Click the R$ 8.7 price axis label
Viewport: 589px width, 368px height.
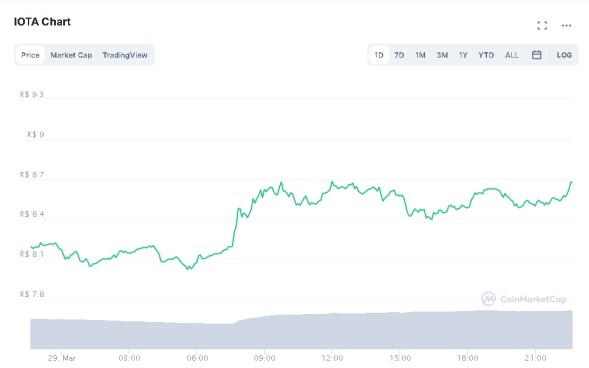[32, 175]
